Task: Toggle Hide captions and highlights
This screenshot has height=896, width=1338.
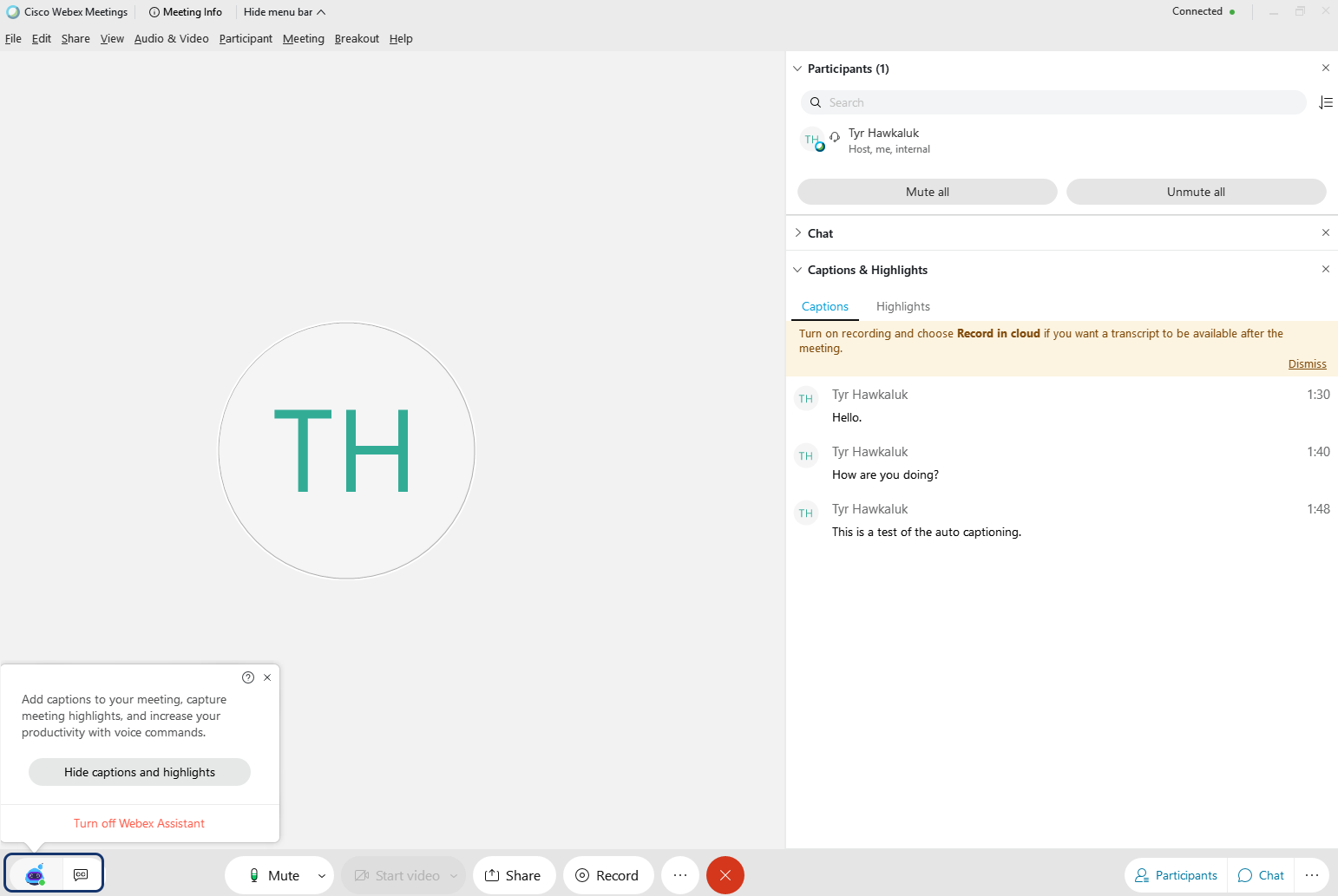Action: pyautogui.click(x=139, y=771)
